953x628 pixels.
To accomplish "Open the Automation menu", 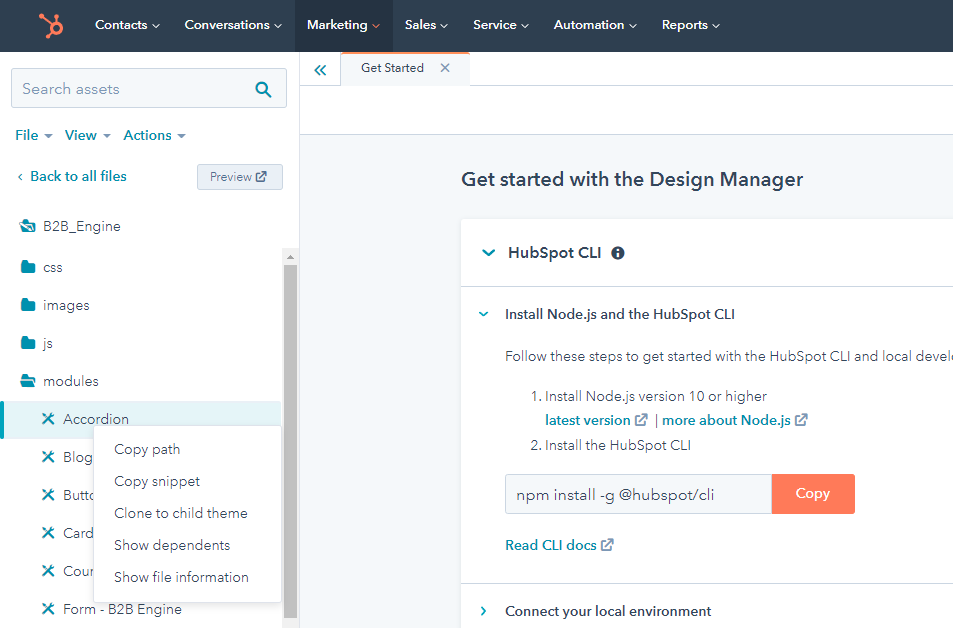I will tap(595, 25).
